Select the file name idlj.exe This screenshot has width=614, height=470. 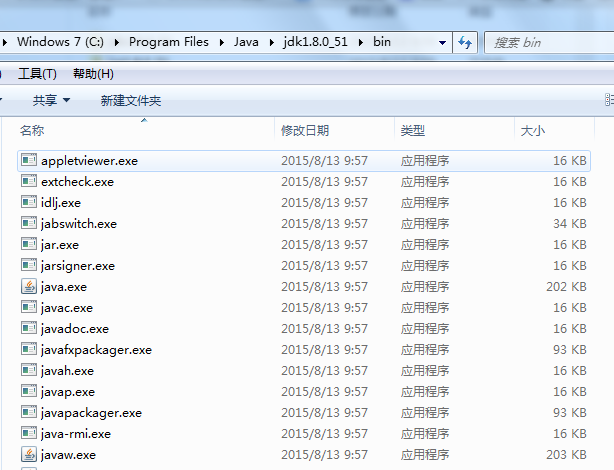[x=61, y=203]
